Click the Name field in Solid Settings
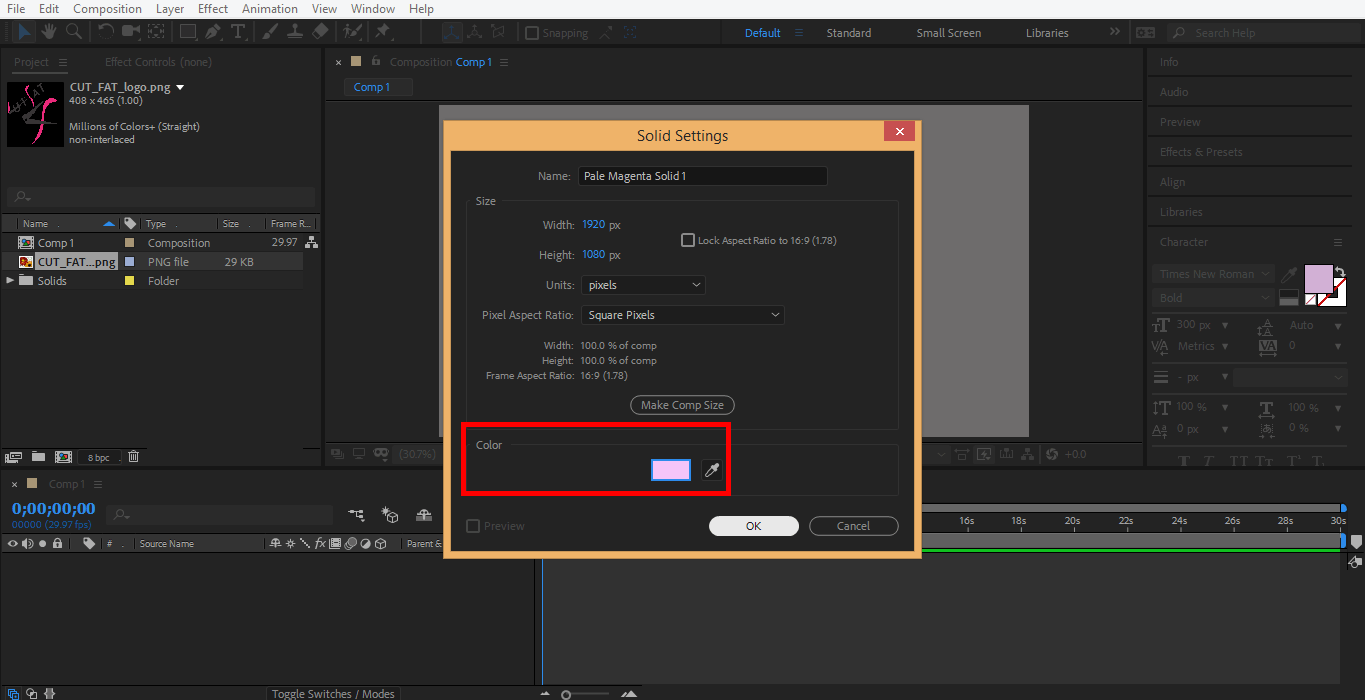This screenshot has height=700, width=1365. 703,176
